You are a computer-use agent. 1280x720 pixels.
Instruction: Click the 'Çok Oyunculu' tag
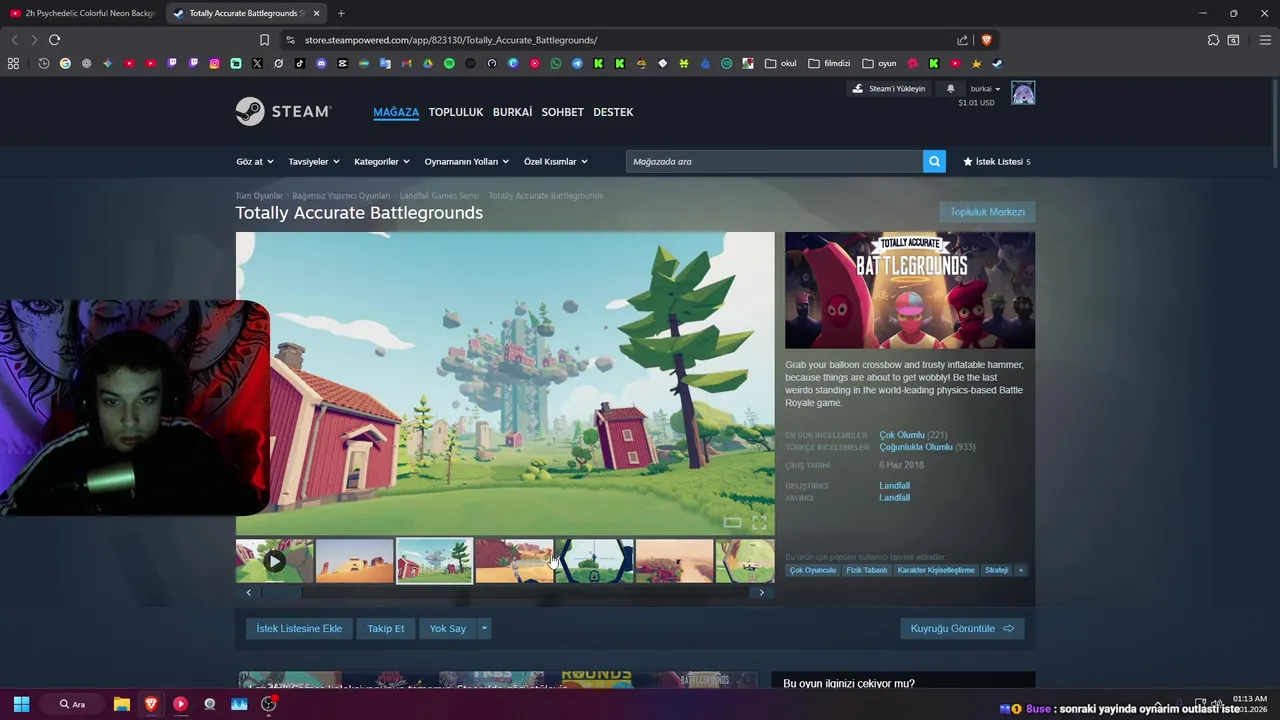point(812,570)
